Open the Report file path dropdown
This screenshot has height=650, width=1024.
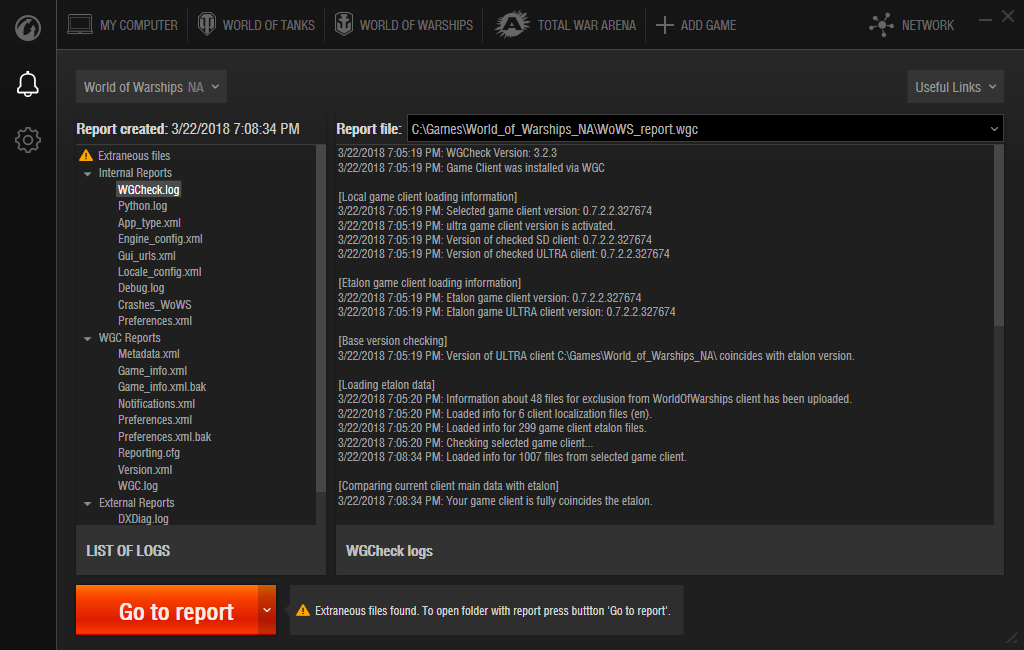994,129
